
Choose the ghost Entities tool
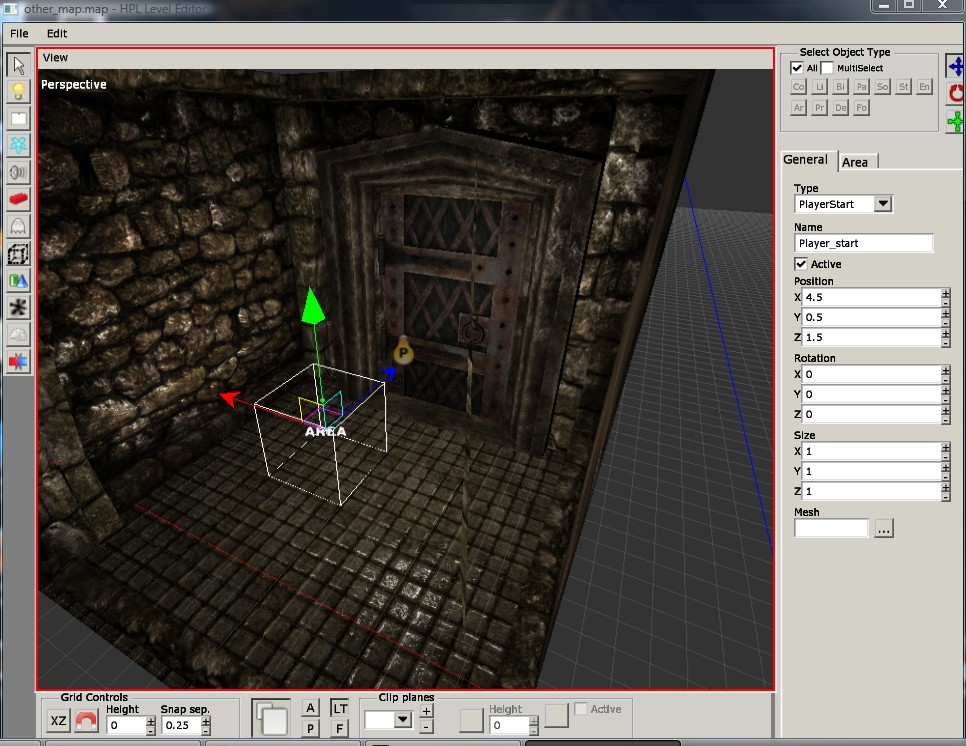(18, 226)
